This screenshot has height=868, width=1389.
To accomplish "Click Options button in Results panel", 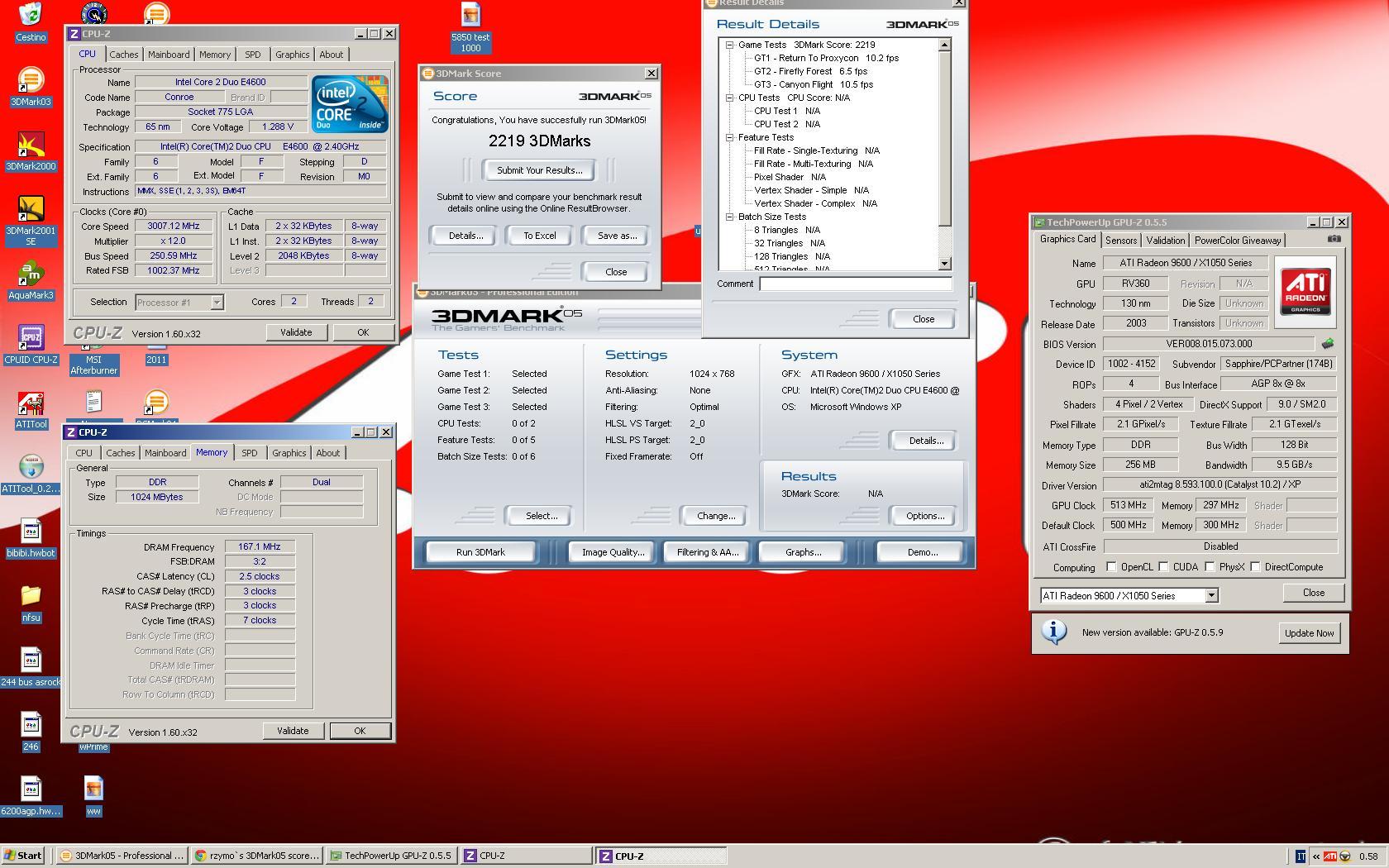I will click(924, 516).
